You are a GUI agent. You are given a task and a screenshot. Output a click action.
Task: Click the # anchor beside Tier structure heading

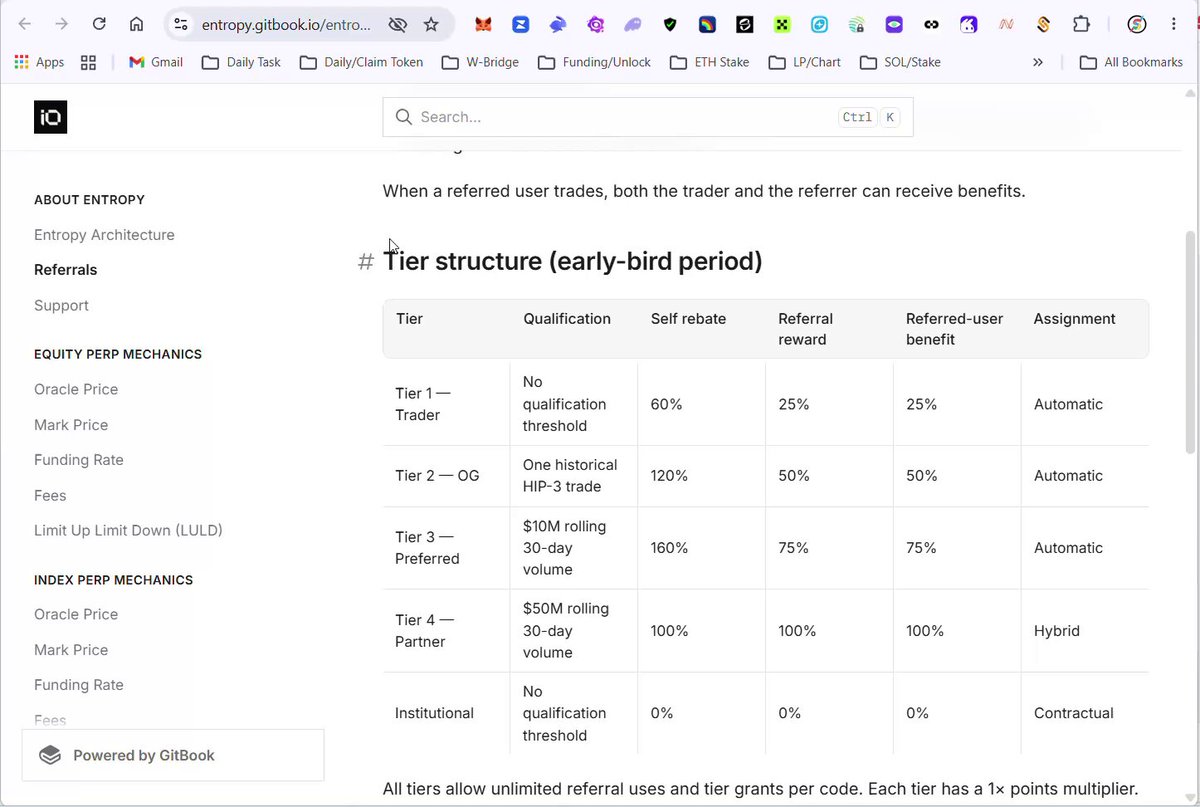tap(366, 262)
